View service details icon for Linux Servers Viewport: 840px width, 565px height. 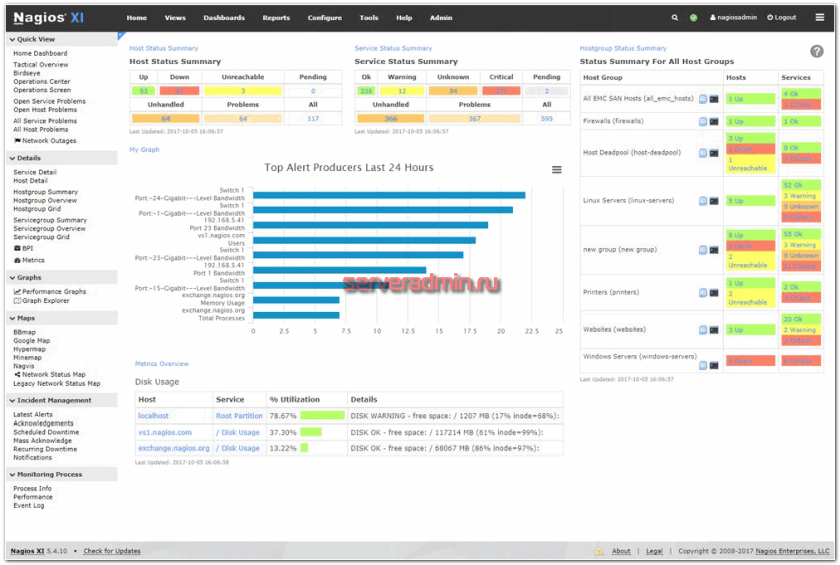pyautogui.click(x=703, y=201)
